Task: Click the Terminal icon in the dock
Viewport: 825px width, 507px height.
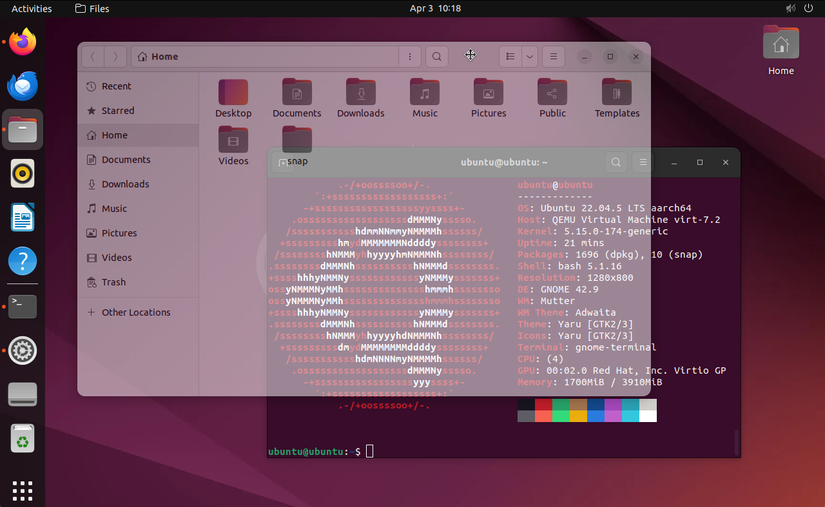Action: pyautogui.click(x=23, y=306)
